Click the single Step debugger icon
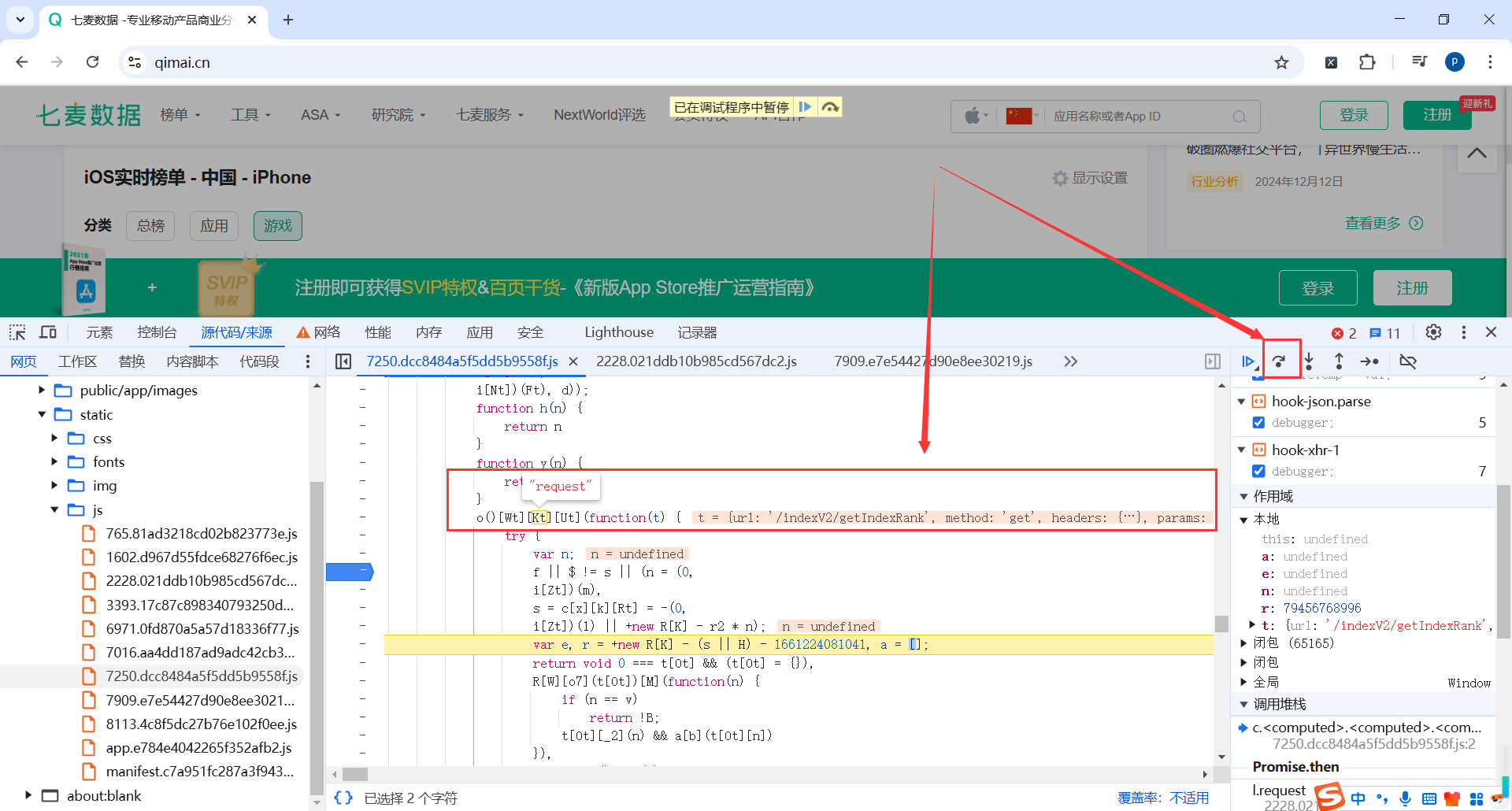Image resolution: width=1512 pixels, height=811 pixels. tap(1369, 361)
